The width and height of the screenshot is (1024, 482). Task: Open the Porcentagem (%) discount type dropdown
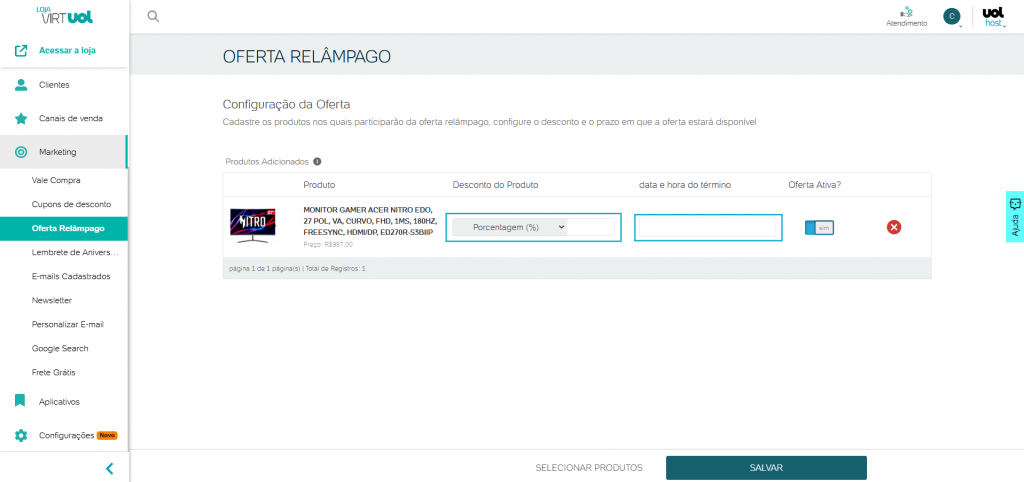510,227
